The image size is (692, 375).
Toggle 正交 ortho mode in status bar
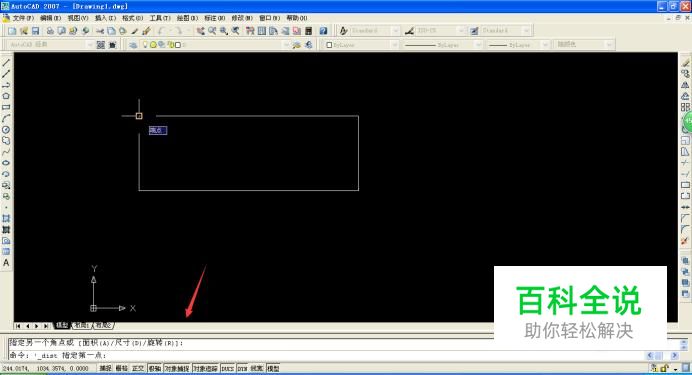click(138, 368)
